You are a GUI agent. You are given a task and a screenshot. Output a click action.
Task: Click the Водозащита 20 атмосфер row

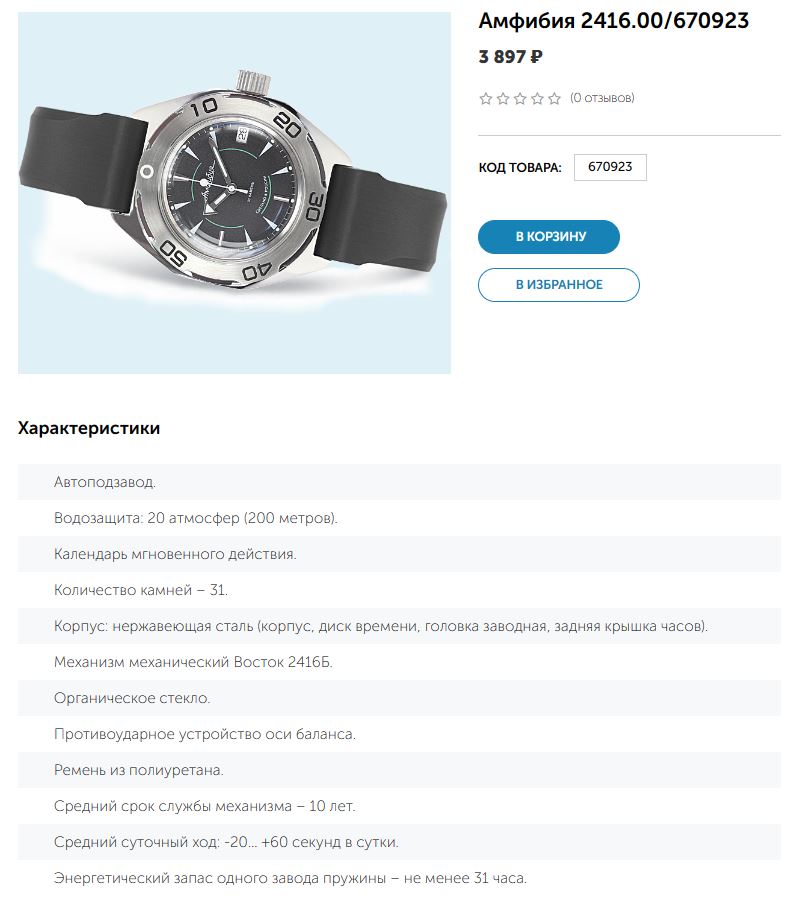pos(196,518)
